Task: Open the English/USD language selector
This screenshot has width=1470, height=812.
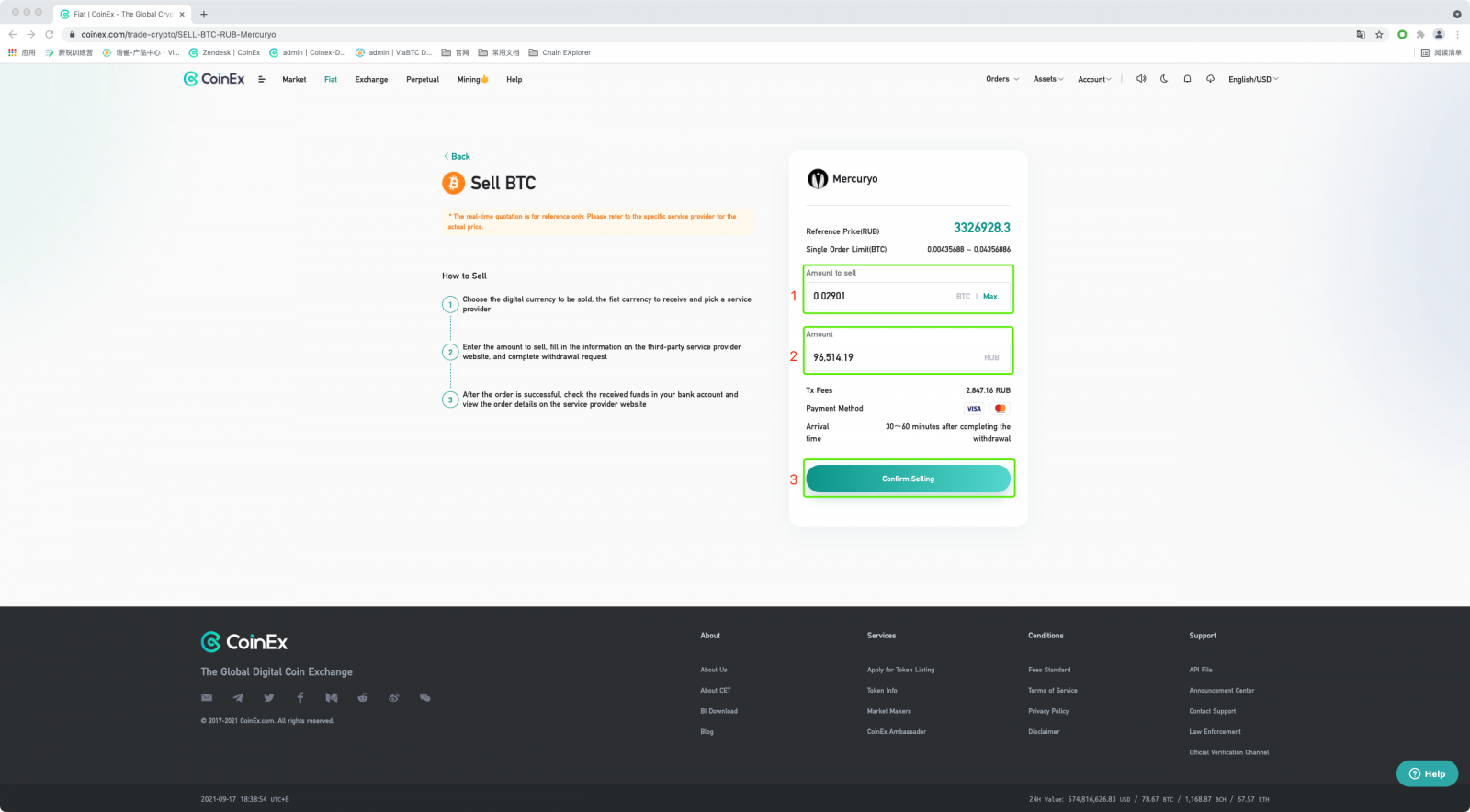Action: click(x=1253, y=79)
